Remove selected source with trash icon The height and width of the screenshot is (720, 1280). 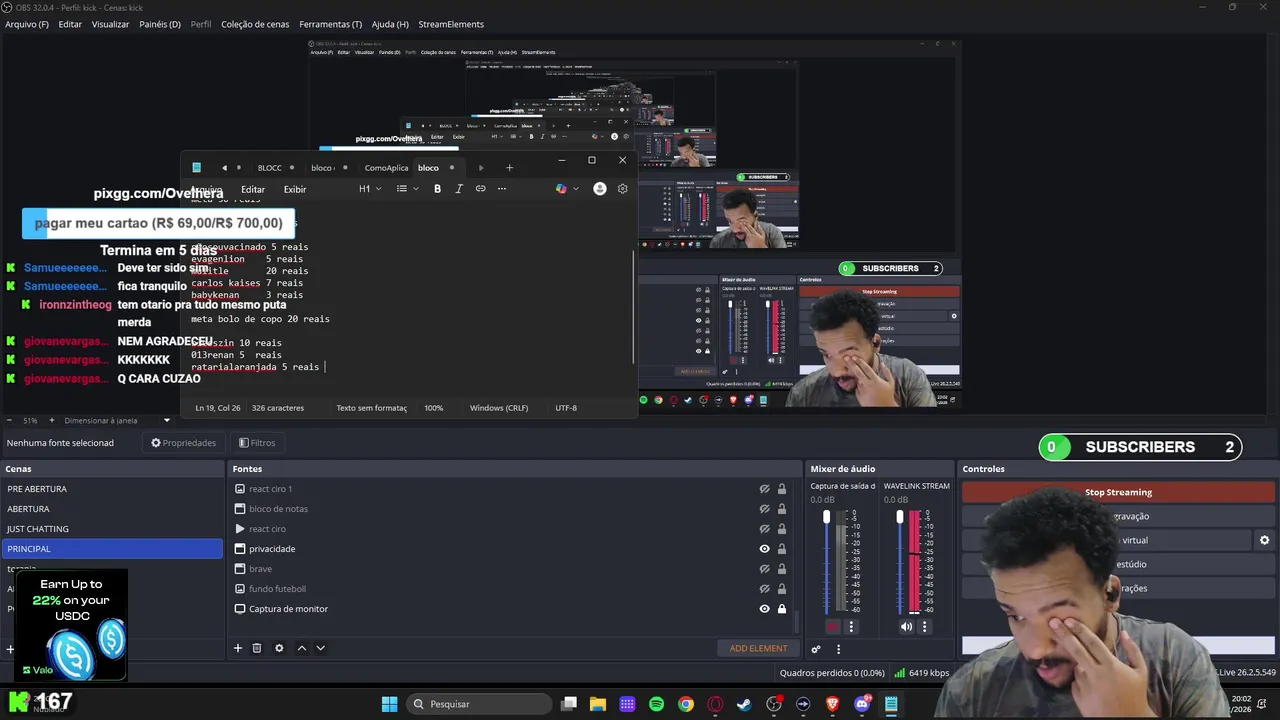click(256, 648)
